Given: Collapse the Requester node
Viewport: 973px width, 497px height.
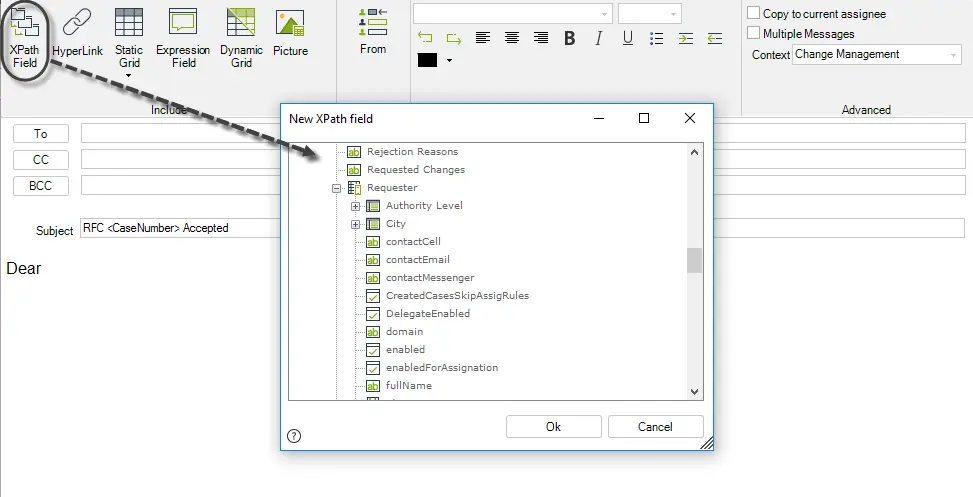Looking at the screenshot, I should point(336,188).
